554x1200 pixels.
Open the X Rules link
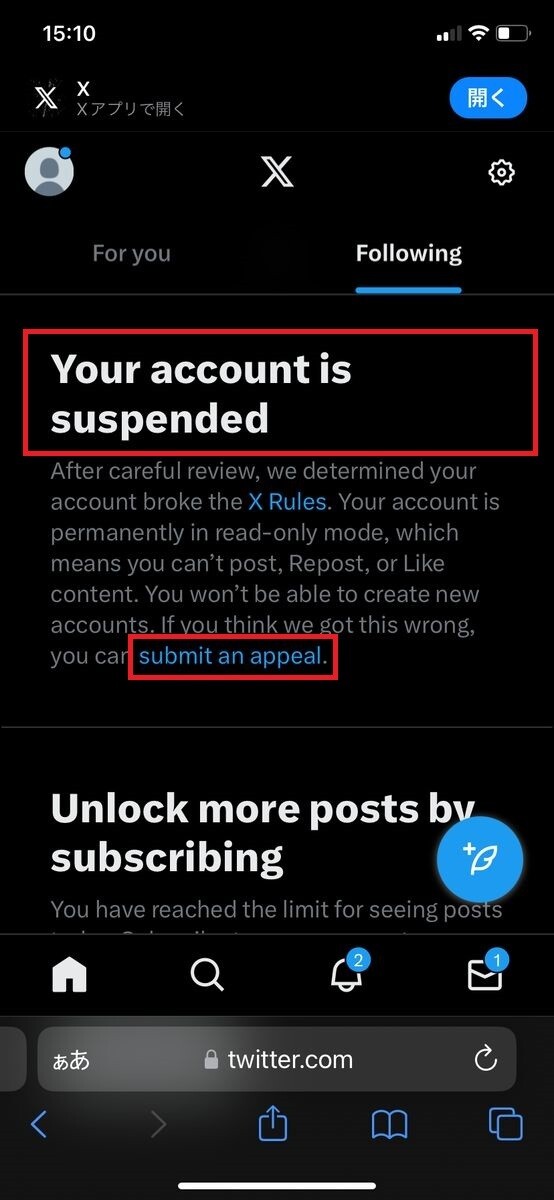(287, 501)
